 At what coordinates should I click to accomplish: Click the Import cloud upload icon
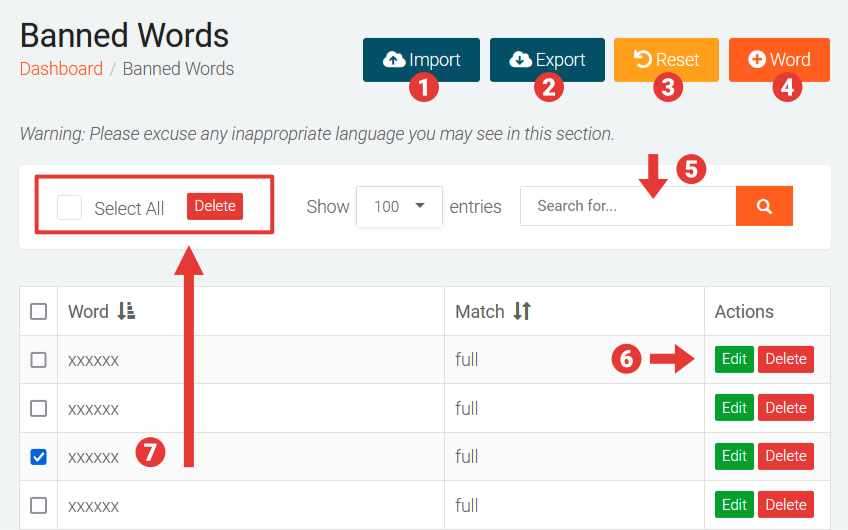point(394,60)
